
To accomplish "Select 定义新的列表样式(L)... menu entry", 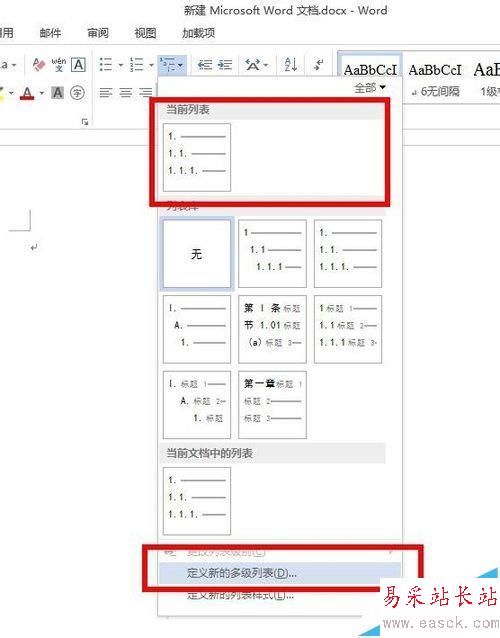I will 280,595.
